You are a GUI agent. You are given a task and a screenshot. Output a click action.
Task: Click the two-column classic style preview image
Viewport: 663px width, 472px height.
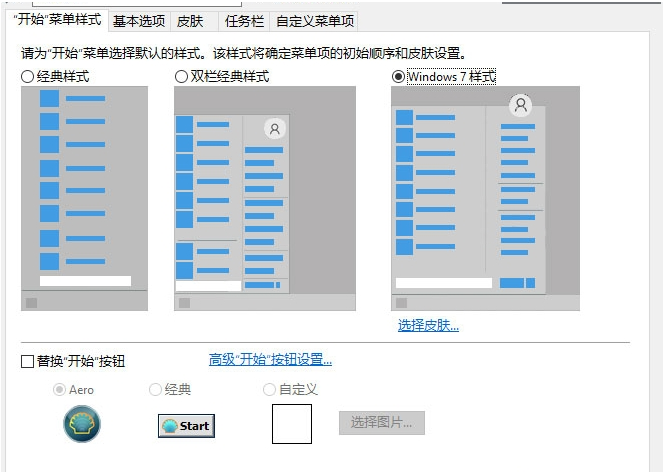click(x=265, y=198)
